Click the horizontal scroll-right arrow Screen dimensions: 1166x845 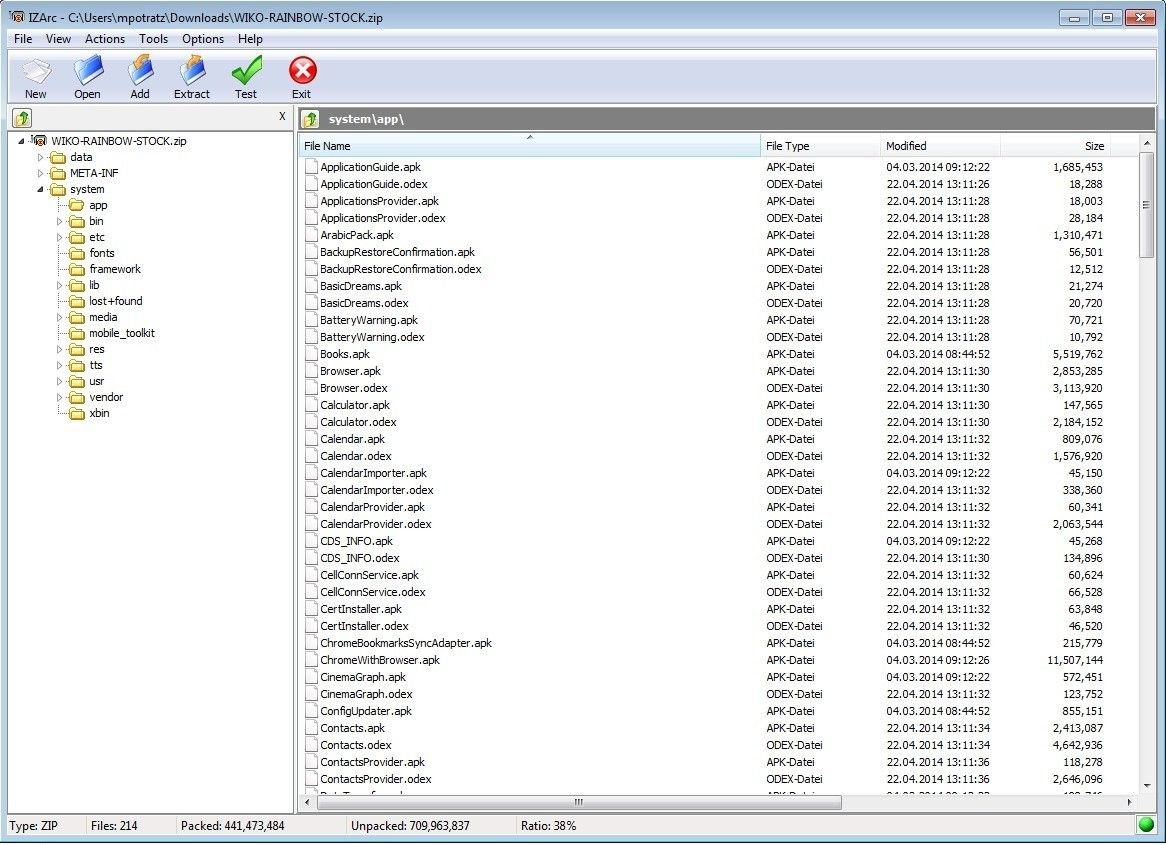[1129, 802]
